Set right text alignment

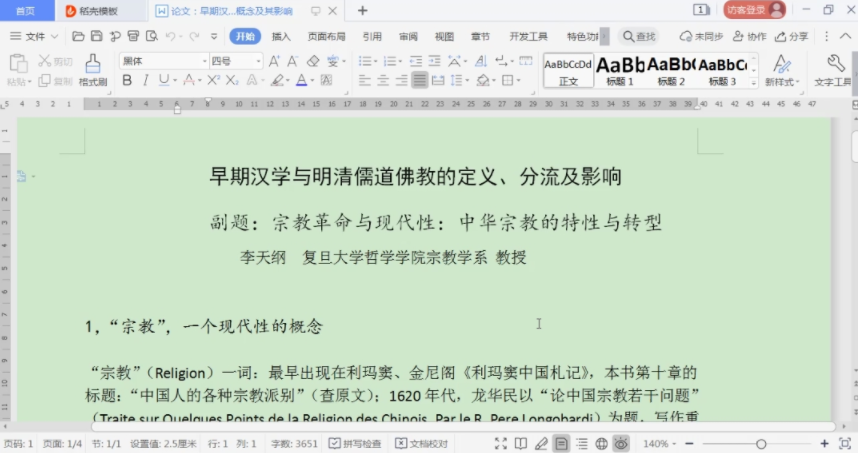pos(401,80)
